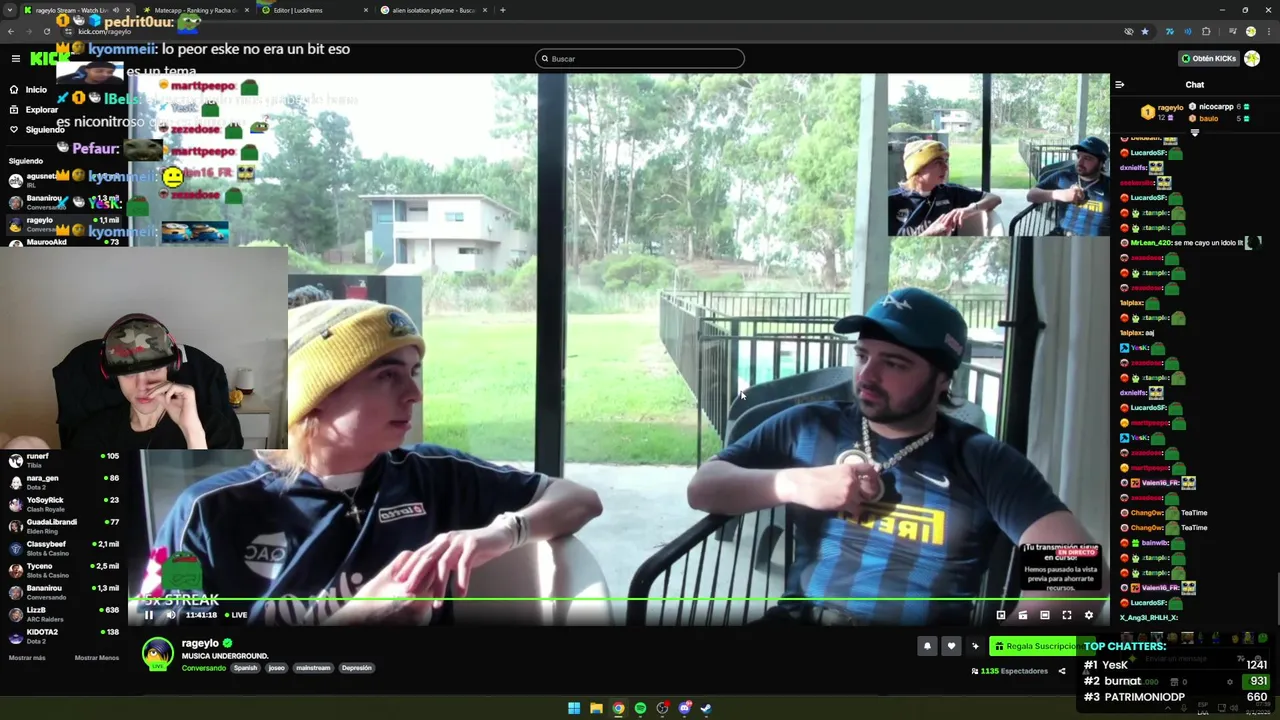
Task: Open Discord from the taskbar
Action: (x=684, y=708)
